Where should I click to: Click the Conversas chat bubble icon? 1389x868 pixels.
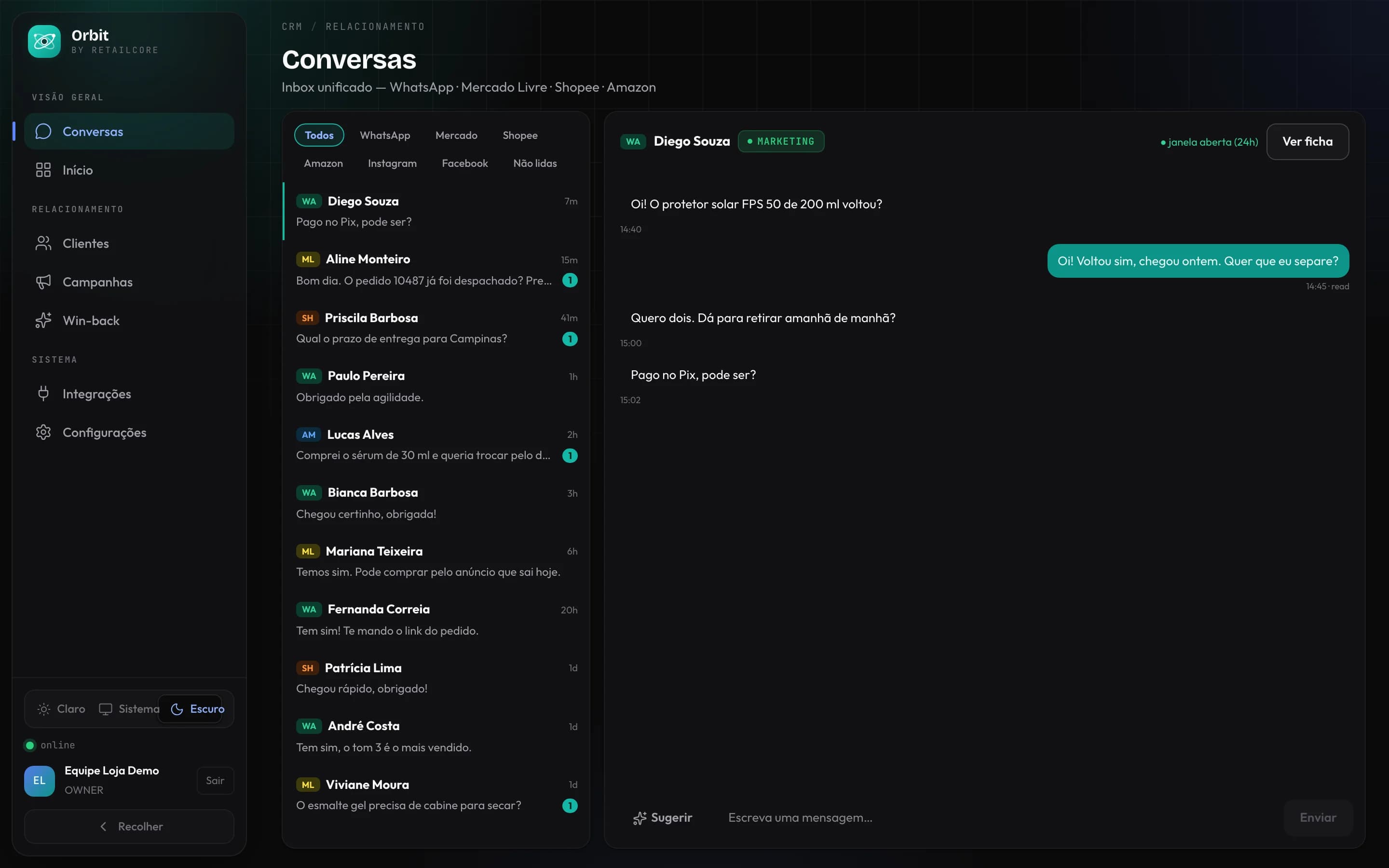pos(43,132)
